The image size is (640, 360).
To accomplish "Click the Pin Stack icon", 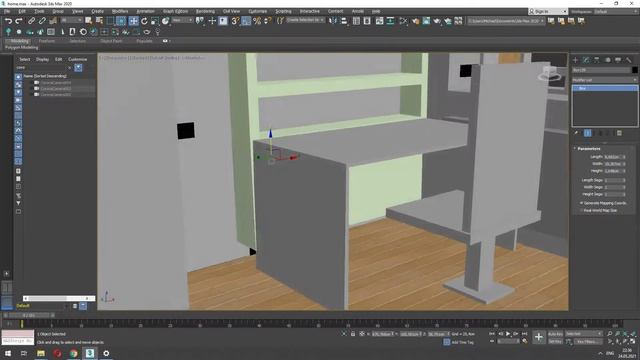I will pyautogui.click(x=576, y=133).
